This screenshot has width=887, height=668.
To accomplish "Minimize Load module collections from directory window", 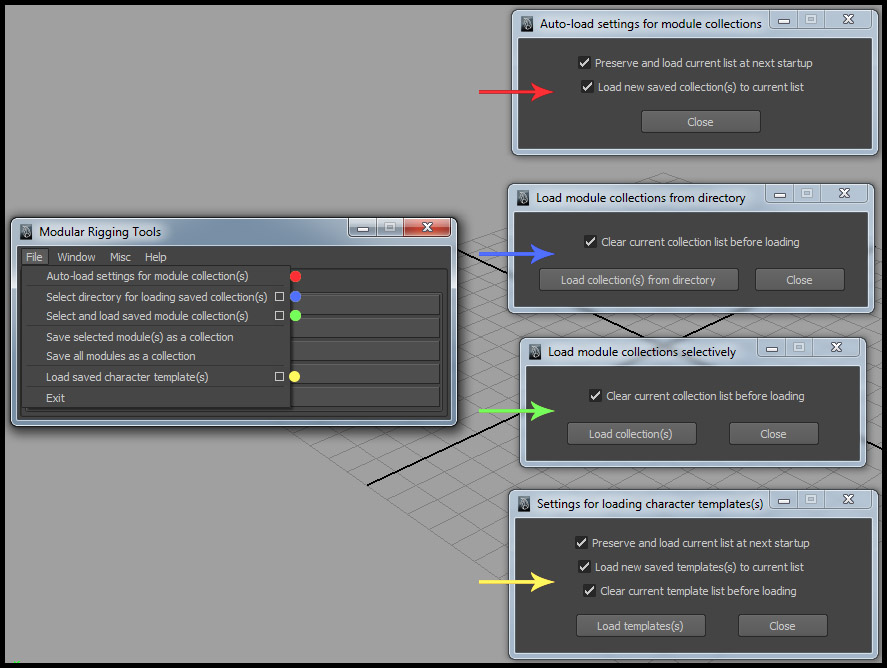I will pyautogui.click(x=780, y=195).
